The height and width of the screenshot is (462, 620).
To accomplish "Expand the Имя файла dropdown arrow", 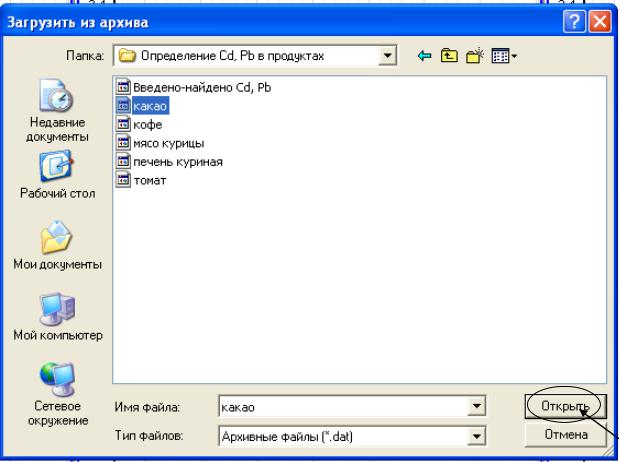I will coord(476,406).
